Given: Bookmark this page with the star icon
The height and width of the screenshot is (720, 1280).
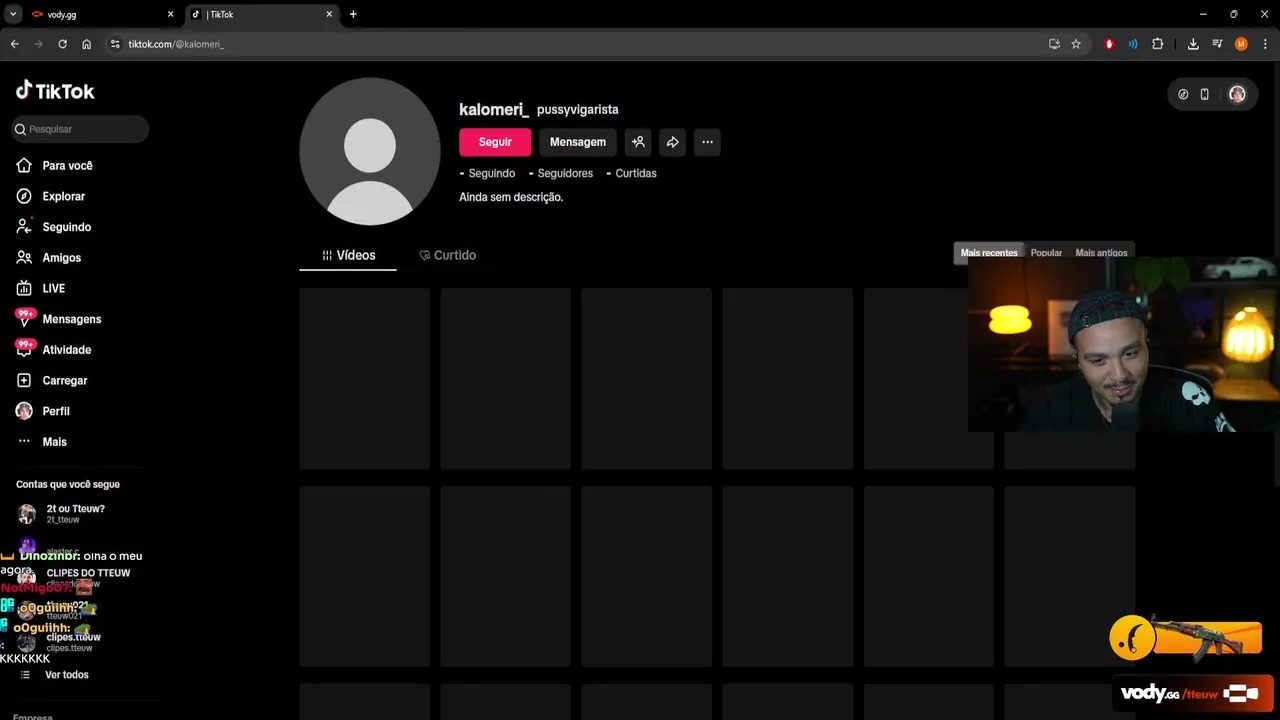Looking at the screenshot, I should [1076, 44].
